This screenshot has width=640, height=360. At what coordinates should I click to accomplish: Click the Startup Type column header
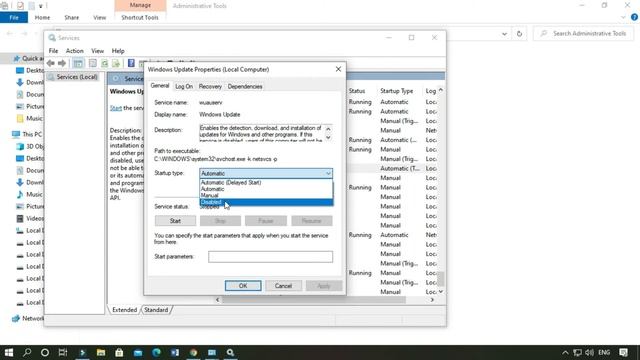[x=397, y=91]
